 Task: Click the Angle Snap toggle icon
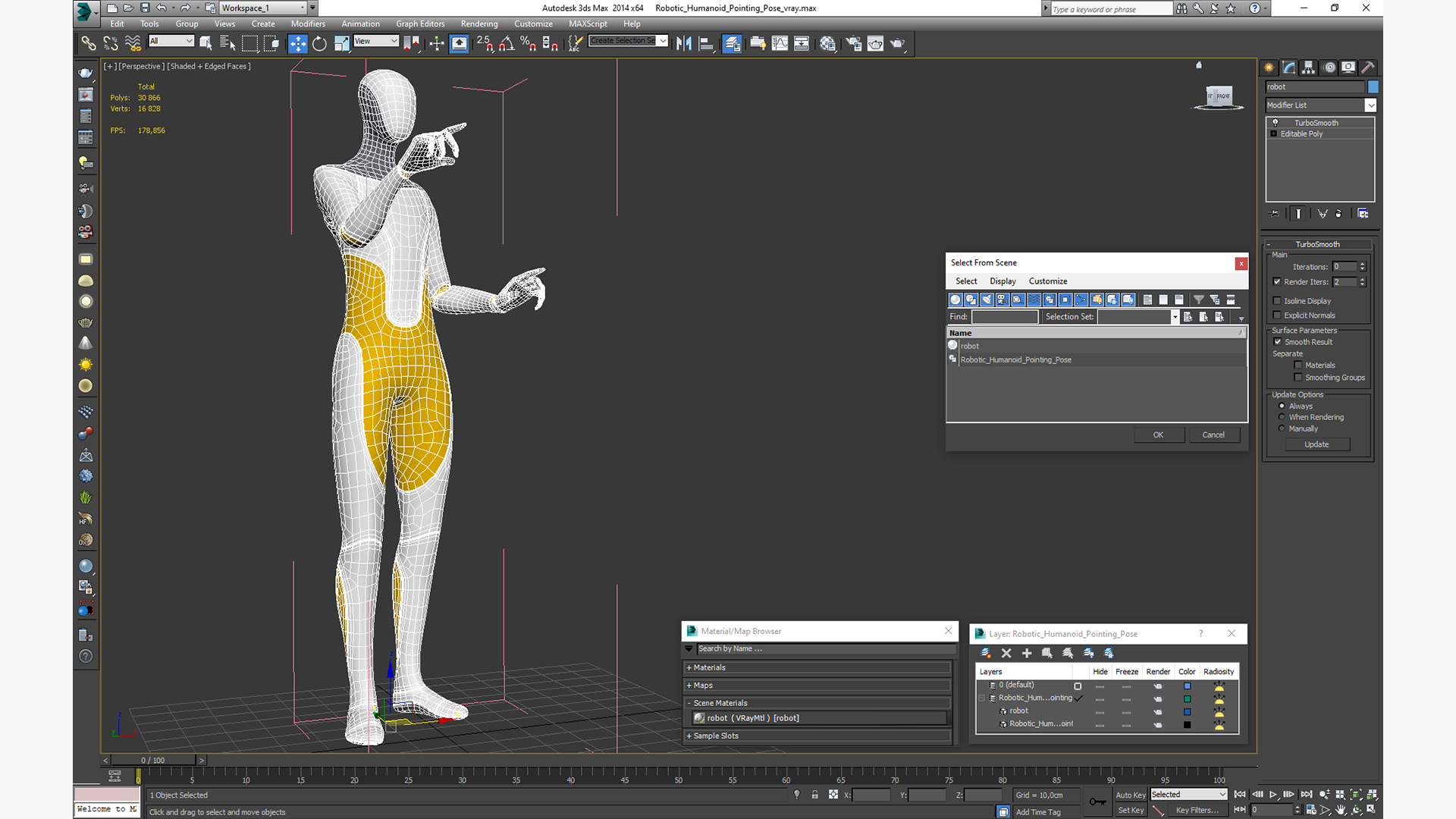point(507,43)
